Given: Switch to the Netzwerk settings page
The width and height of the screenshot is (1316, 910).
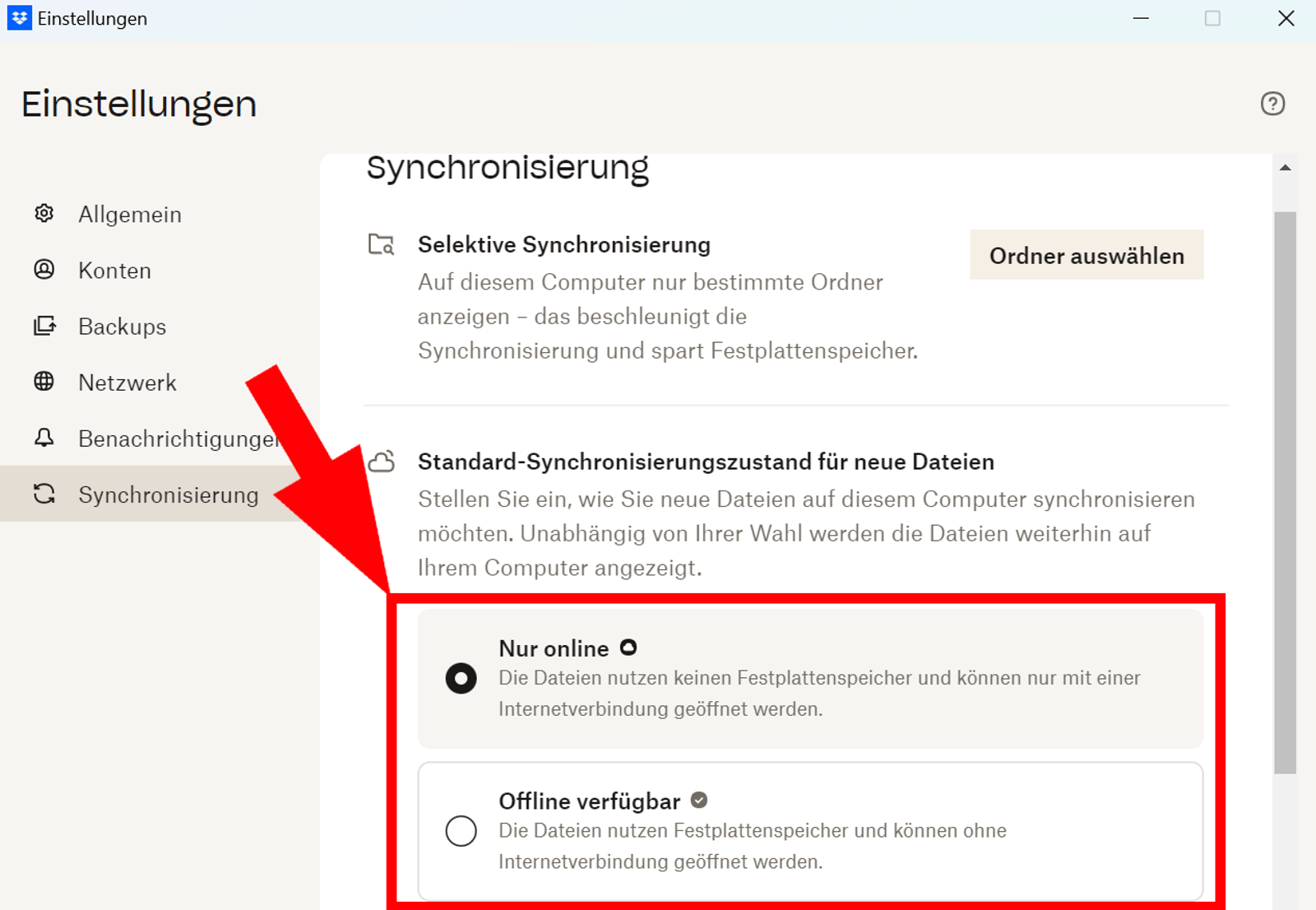Looking at the screenshot, I should pos(127,382).
